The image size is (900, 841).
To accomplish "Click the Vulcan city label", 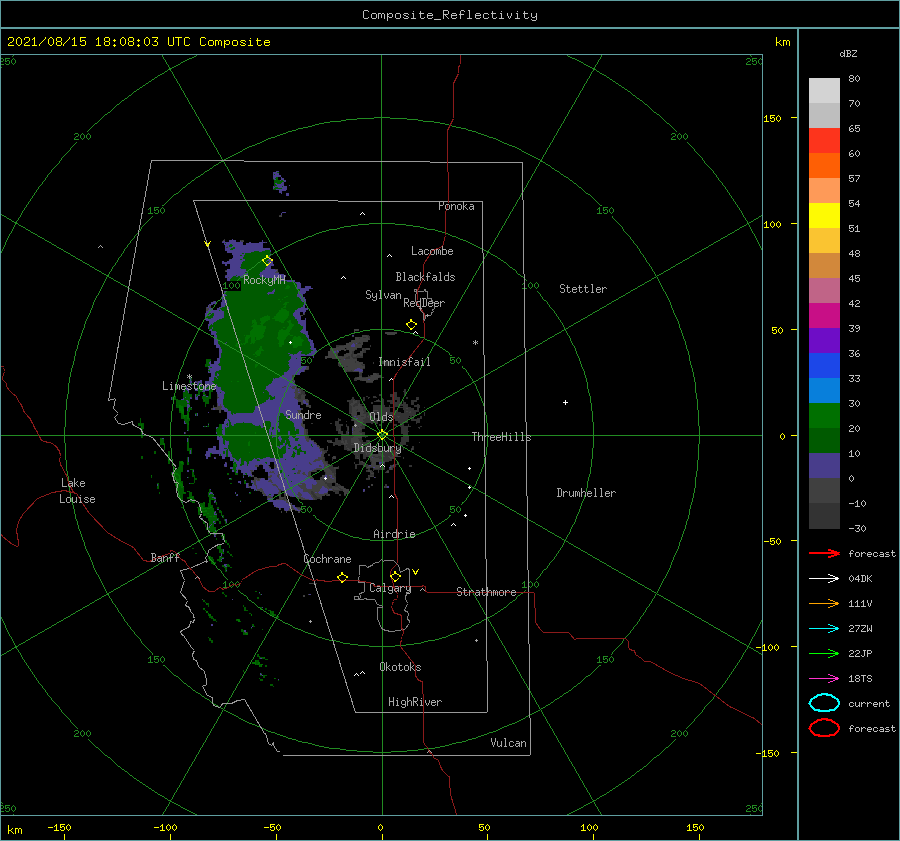I will [508, 743].
